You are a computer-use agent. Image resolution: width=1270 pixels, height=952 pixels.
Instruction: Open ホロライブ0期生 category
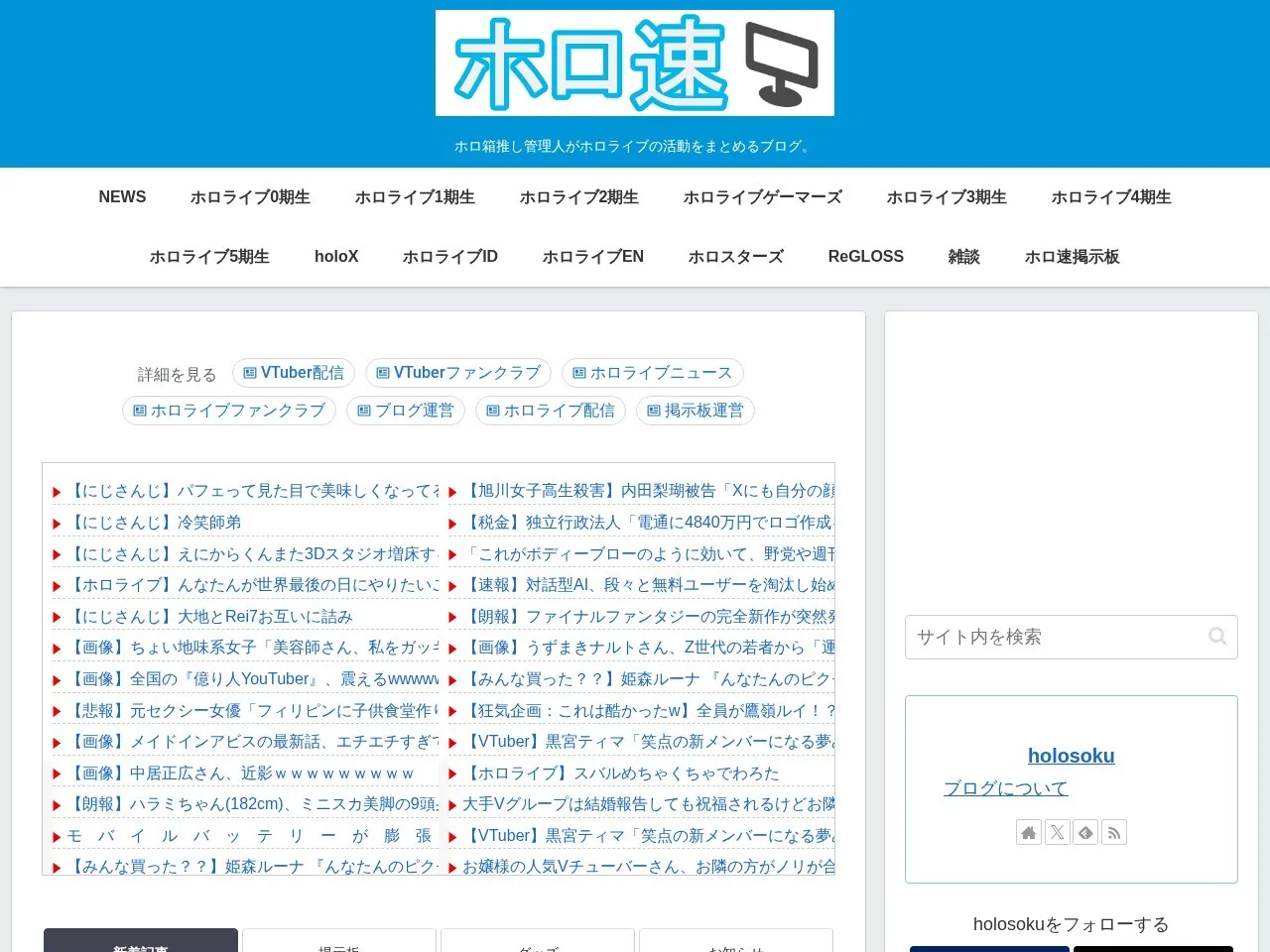tap(250, 197)
